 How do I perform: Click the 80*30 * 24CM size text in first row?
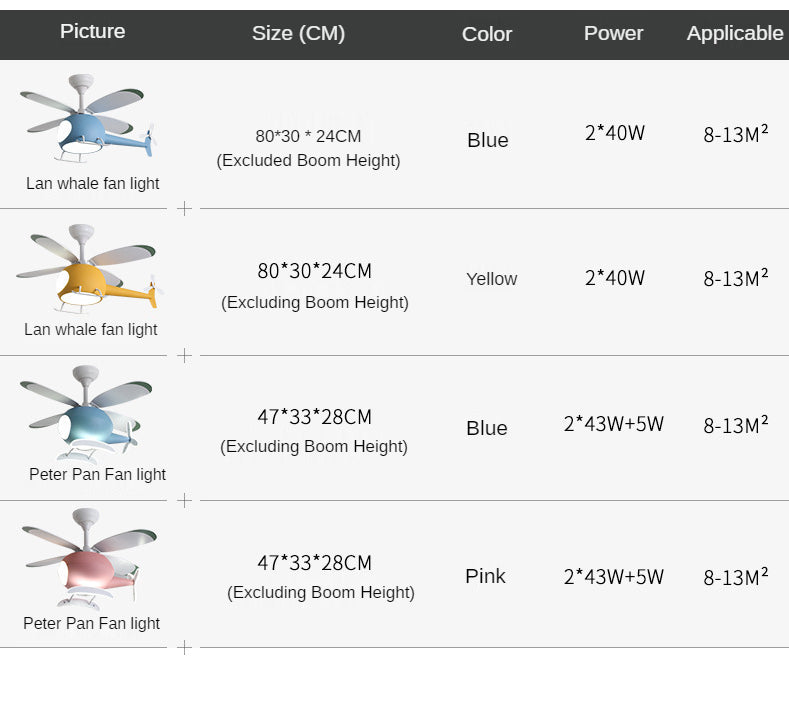[308, 136]
